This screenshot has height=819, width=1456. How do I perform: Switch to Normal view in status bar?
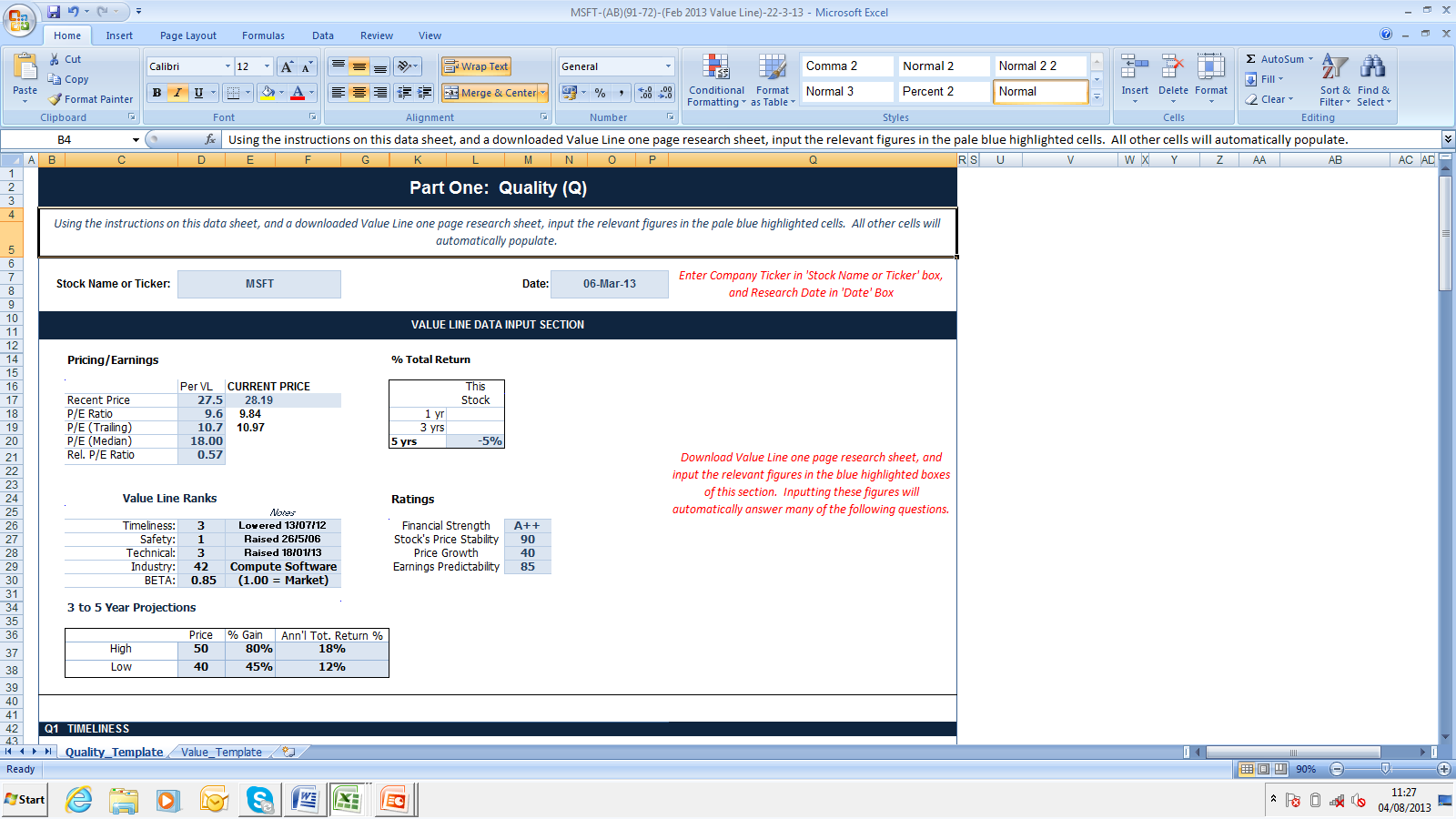pyautogui.click(x=1247, y=769)
